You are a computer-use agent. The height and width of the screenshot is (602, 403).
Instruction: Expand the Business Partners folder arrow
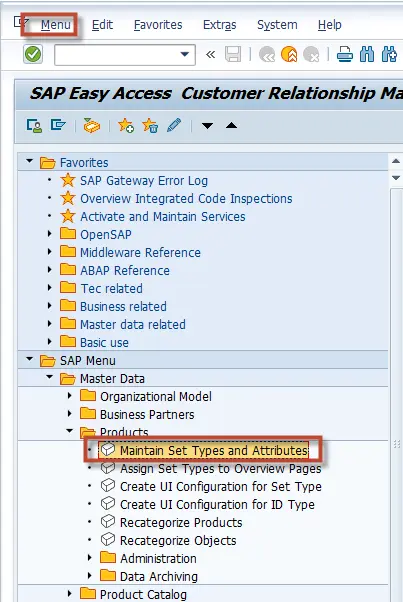[x=69, y=413]
